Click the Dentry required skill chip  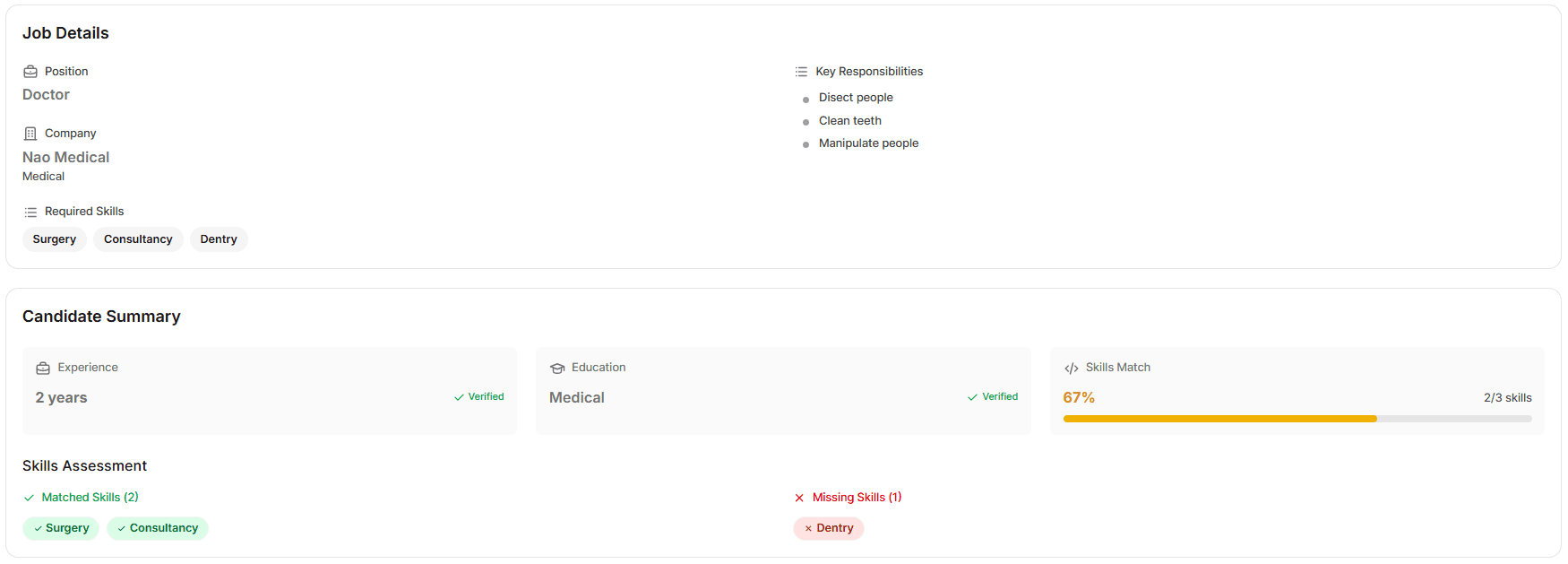pyautogui.click(x=219, y=239)
